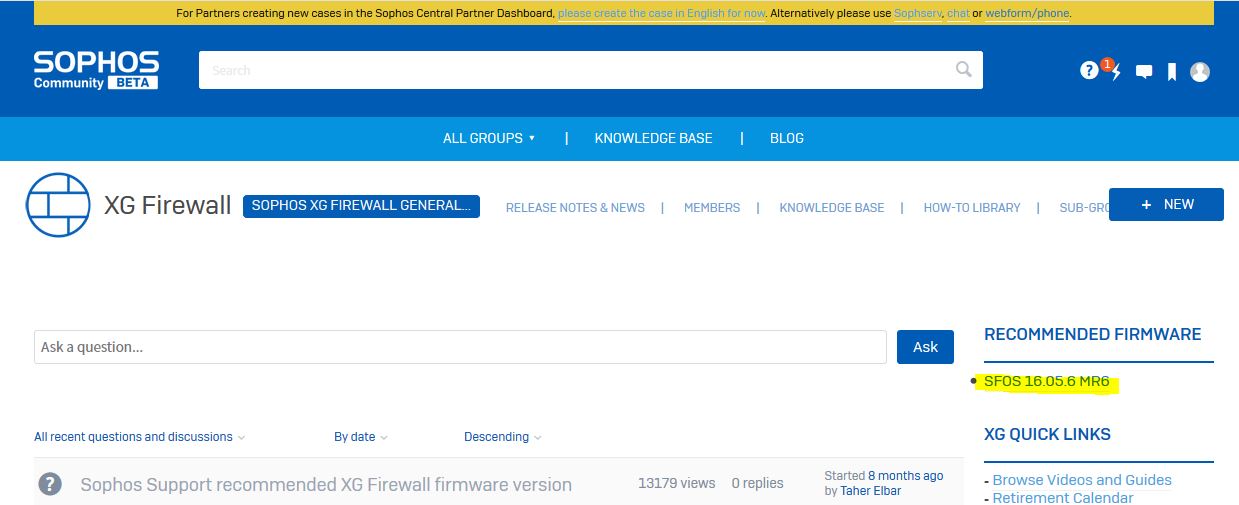Open group Knowledge Base tab
The width and height of the screenshot is (1239, 505).
(832, 207)
